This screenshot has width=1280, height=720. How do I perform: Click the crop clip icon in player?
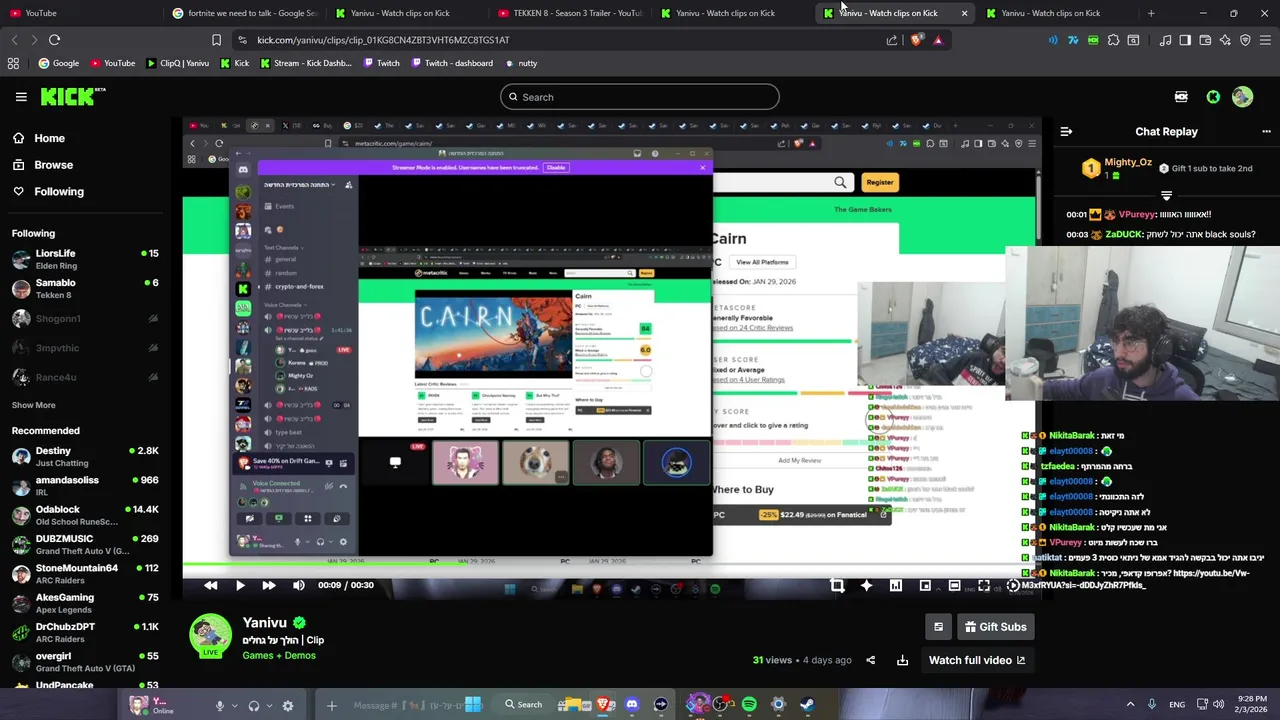point(837,586)
